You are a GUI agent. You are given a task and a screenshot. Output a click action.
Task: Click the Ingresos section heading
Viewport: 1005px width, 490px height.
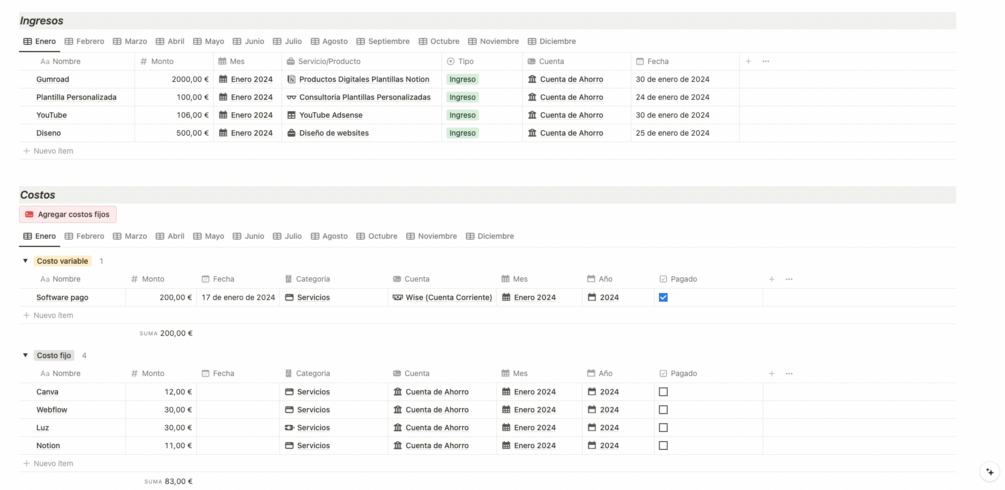[x=42, y=21]
